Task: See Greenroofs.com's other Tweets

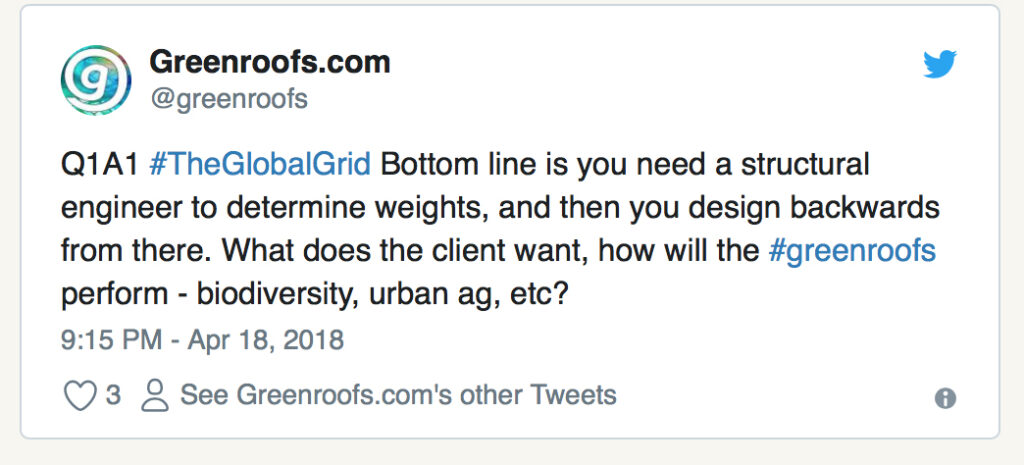Action: (397, 395)
